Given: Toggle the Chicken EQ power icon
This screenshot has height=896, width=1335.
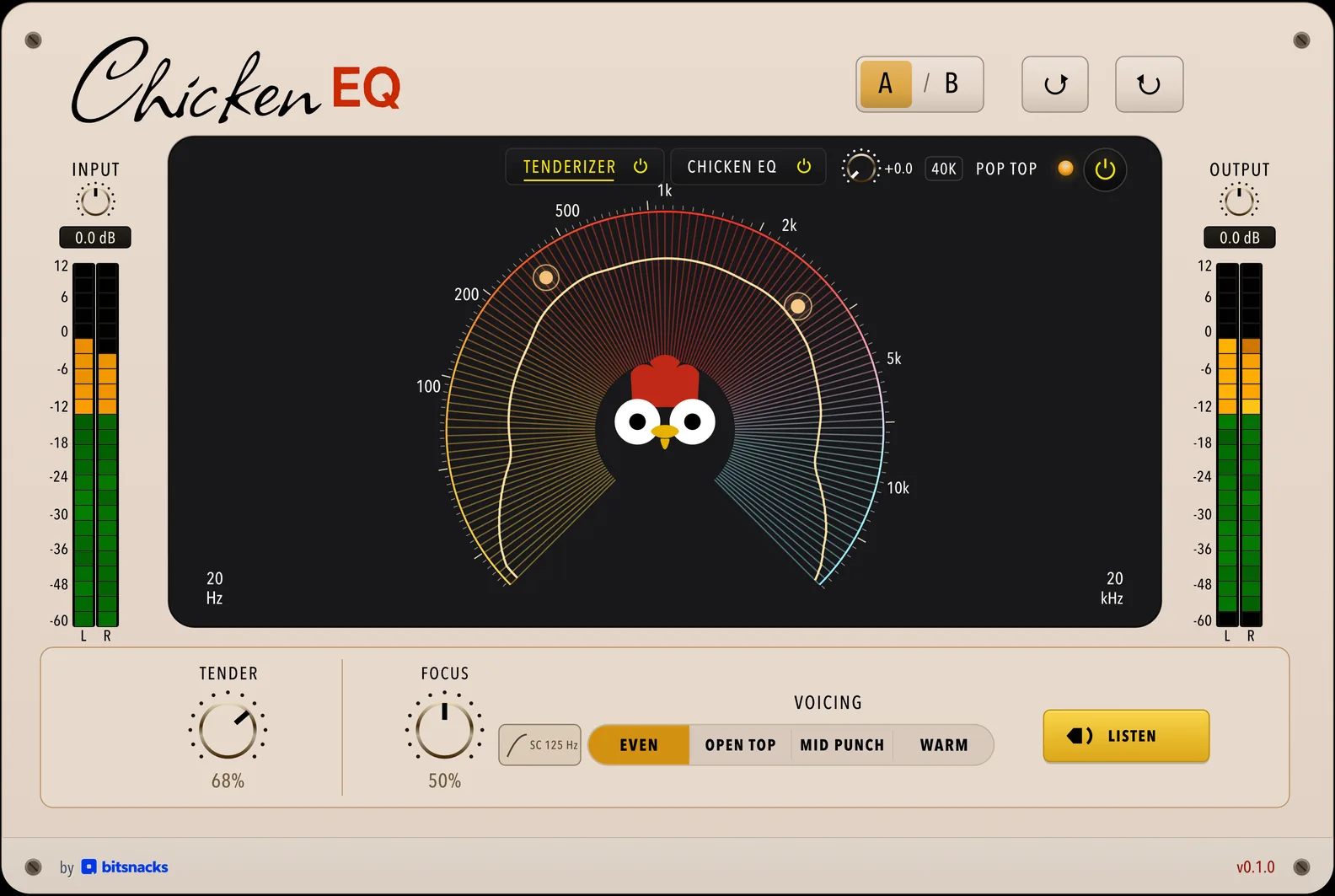Looking at the screenshot, I should pyautogui.click(x=804, y=166).
